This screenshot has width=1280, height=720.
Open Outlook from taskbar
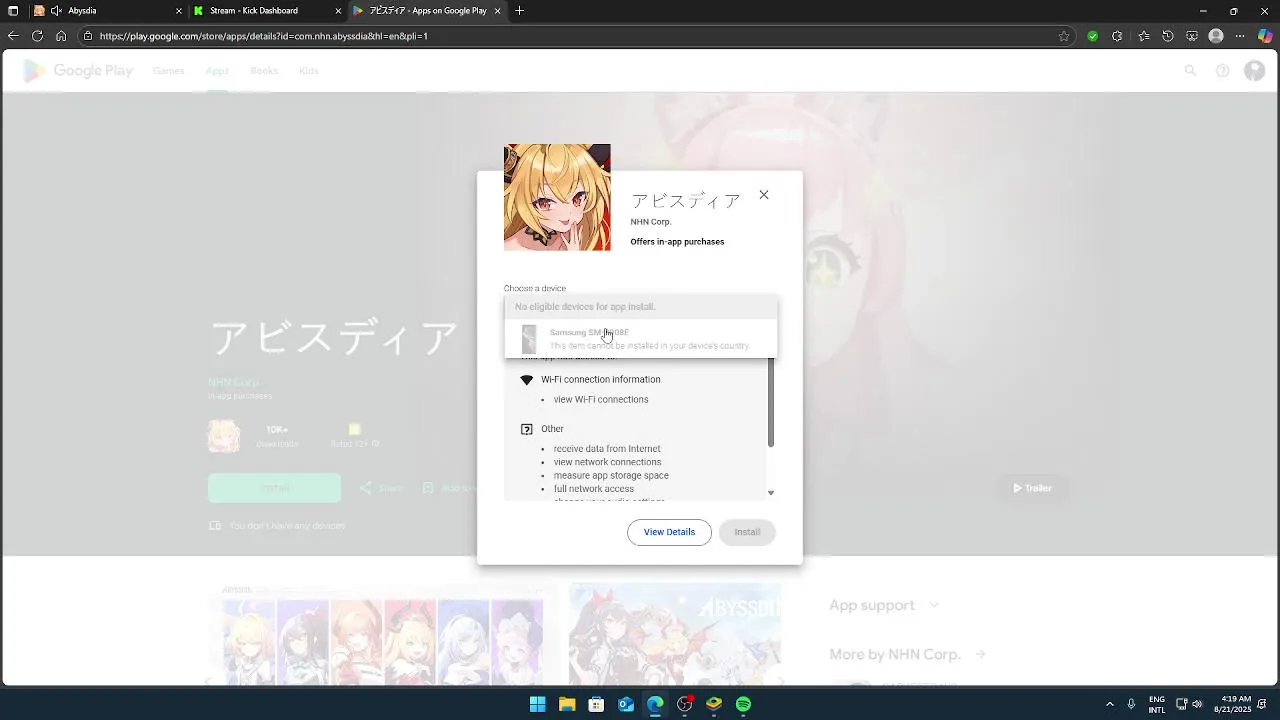pos(626,704)
